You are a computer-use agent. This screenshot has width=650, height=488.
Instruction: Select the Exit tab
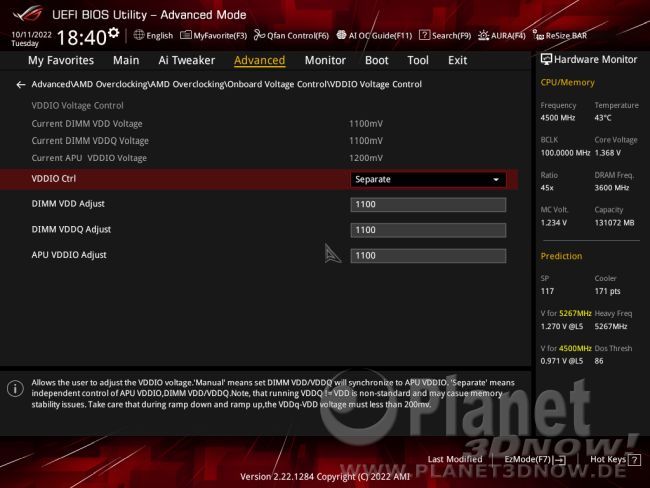[457, 61]
